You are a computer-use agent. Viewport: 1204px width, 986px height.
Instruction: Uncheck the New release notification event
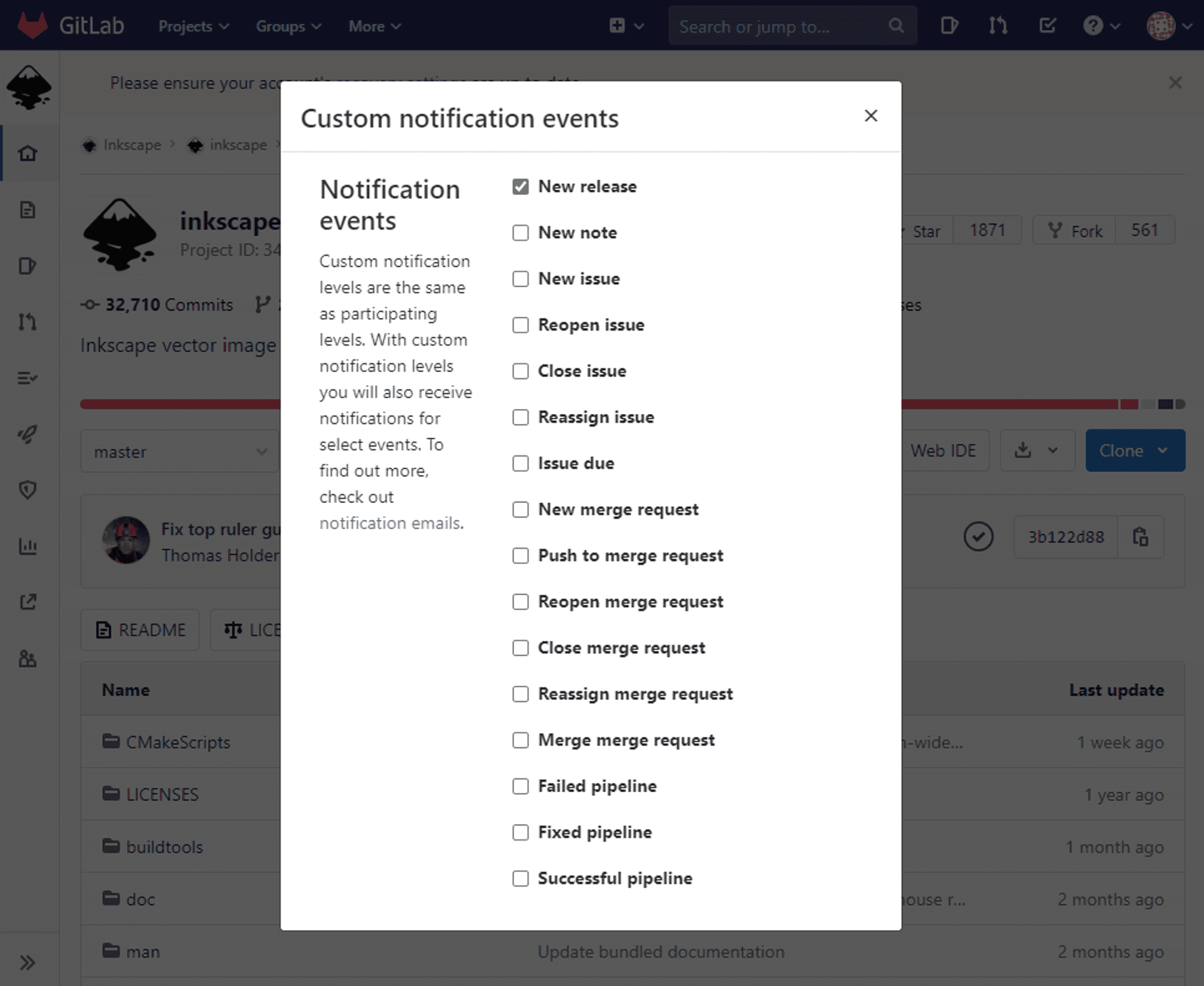pyautogui.click(x=520, y=186)
